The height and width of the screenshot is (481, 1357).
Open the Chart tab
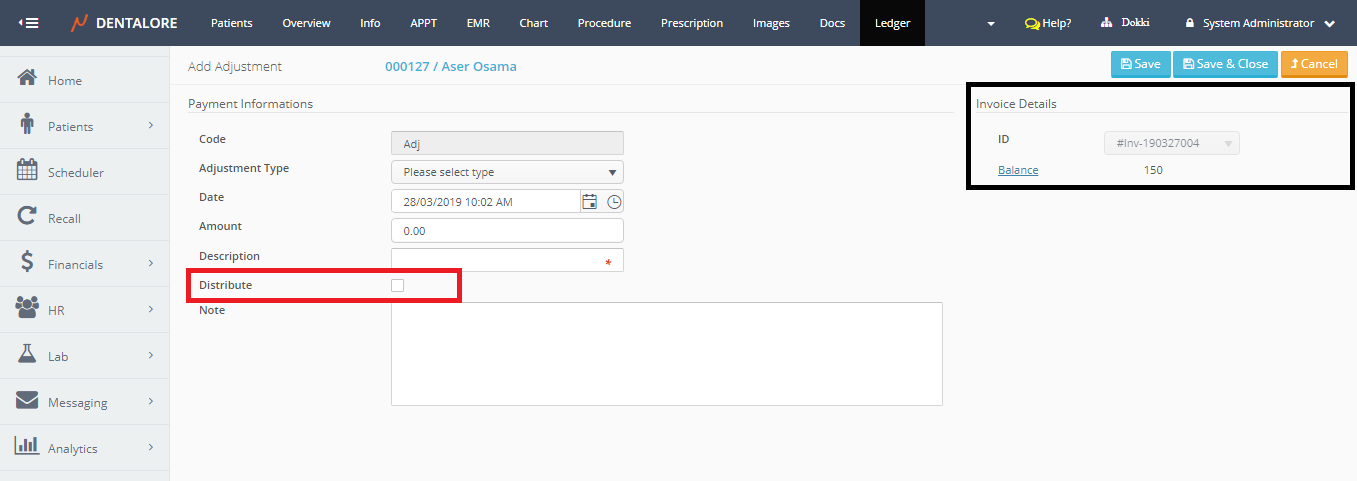point(533,23)
